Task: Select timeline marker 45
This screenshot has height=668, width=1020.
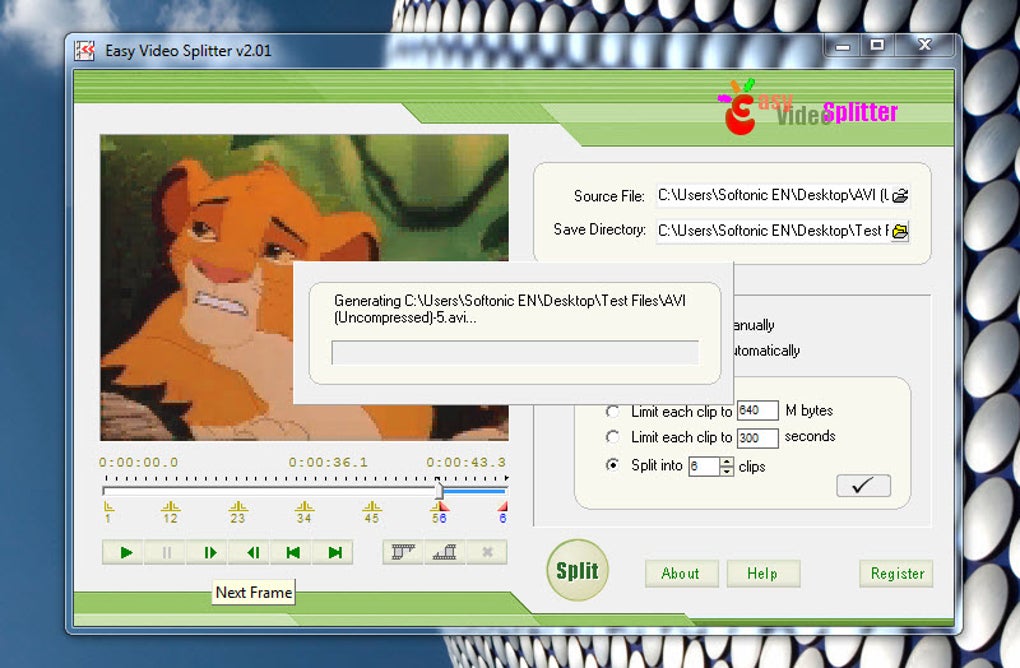Action: 371,512
